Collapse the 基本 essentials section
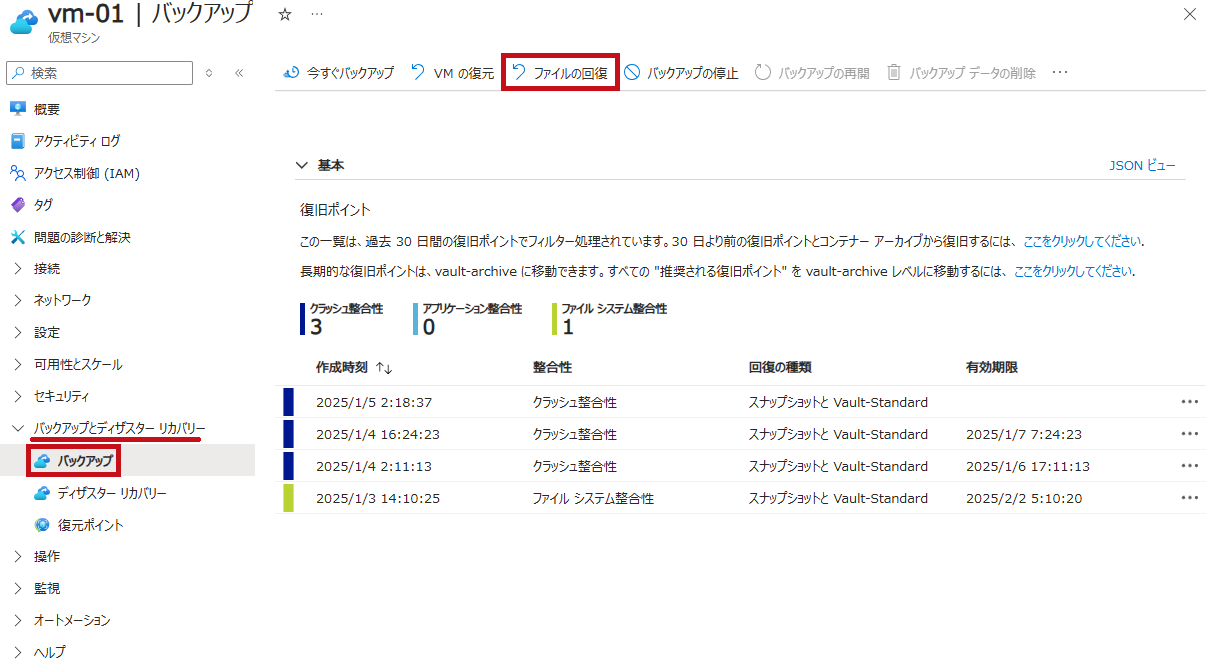 click(x=302, y=165)
